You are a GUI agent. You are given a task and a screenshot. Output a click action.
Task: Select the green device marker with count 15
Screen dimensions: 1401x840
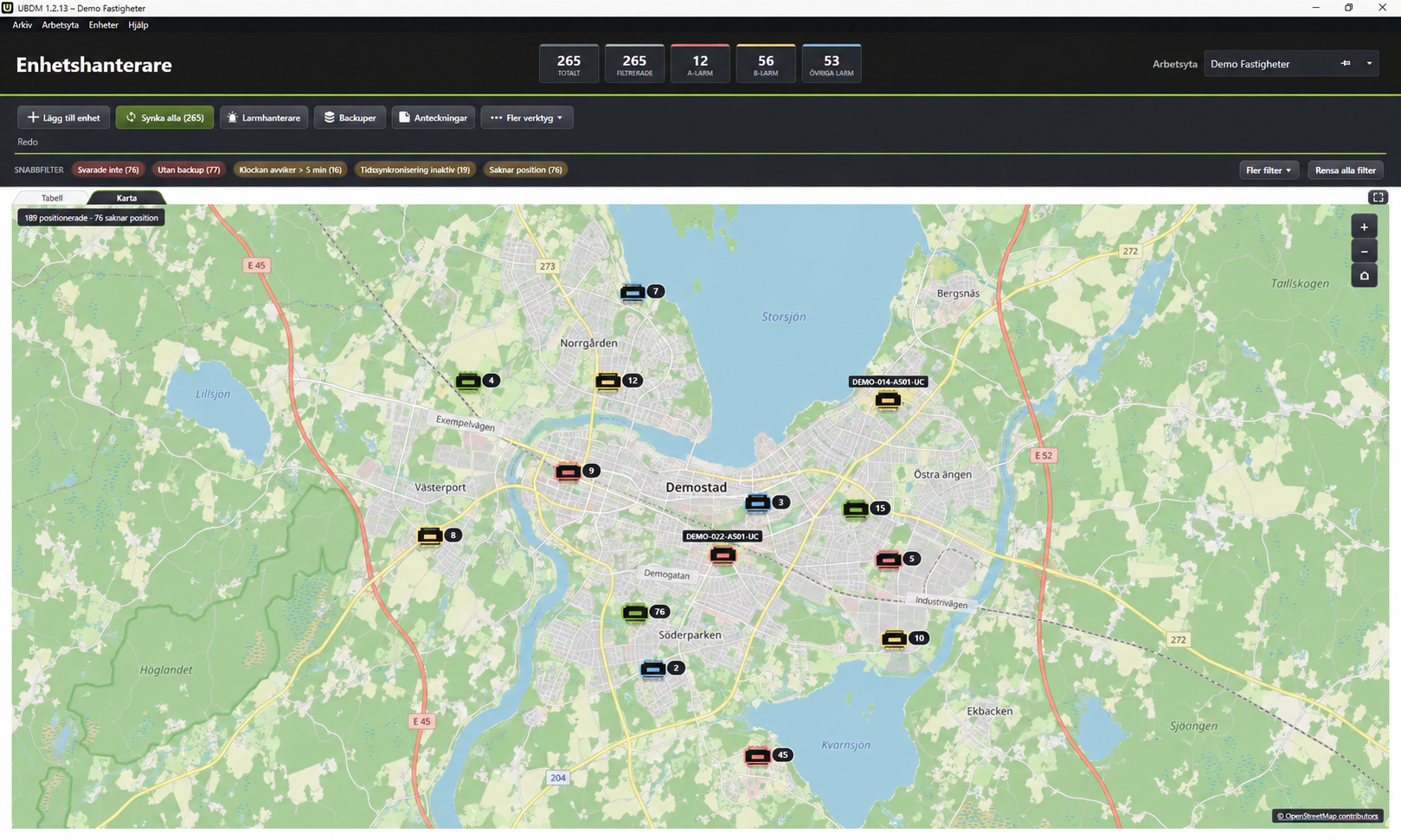point(856,510)
